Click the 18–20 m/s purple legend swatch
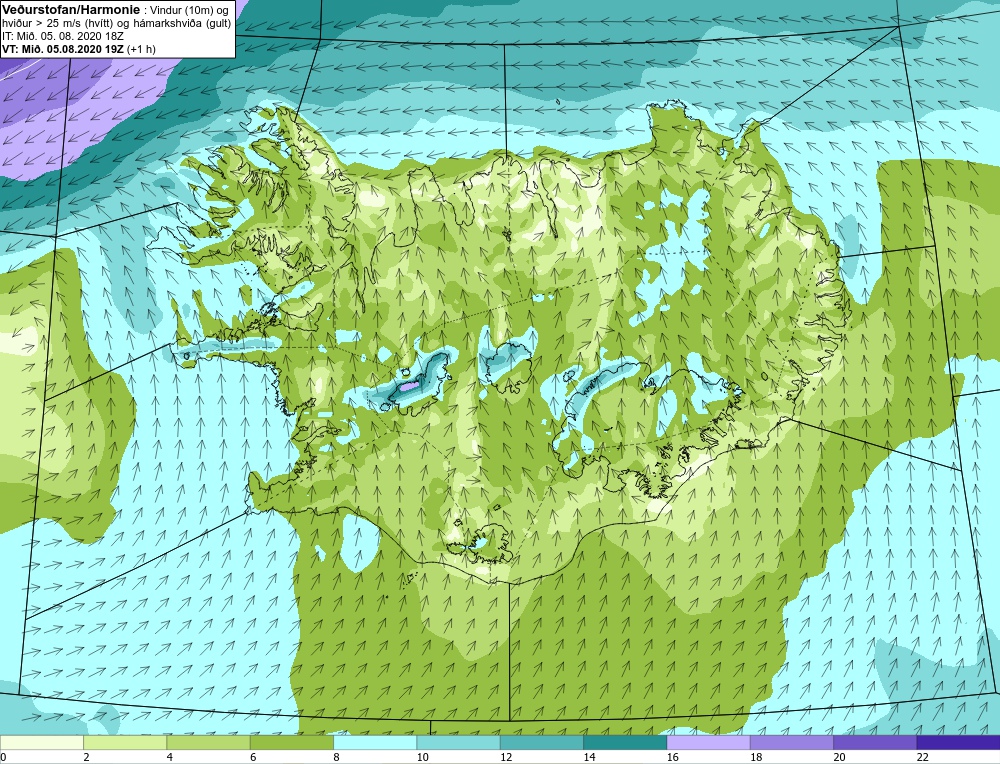 pyautogui.click(x=791, y=743)
